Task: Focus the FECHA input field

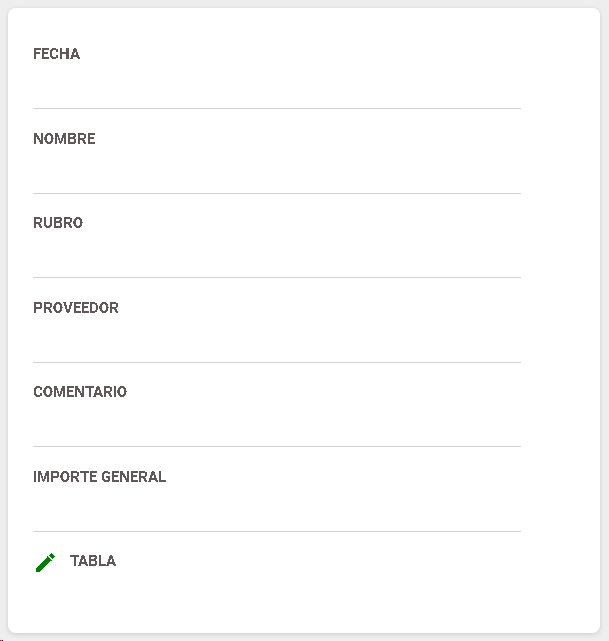Action: (x=277, y=86)
